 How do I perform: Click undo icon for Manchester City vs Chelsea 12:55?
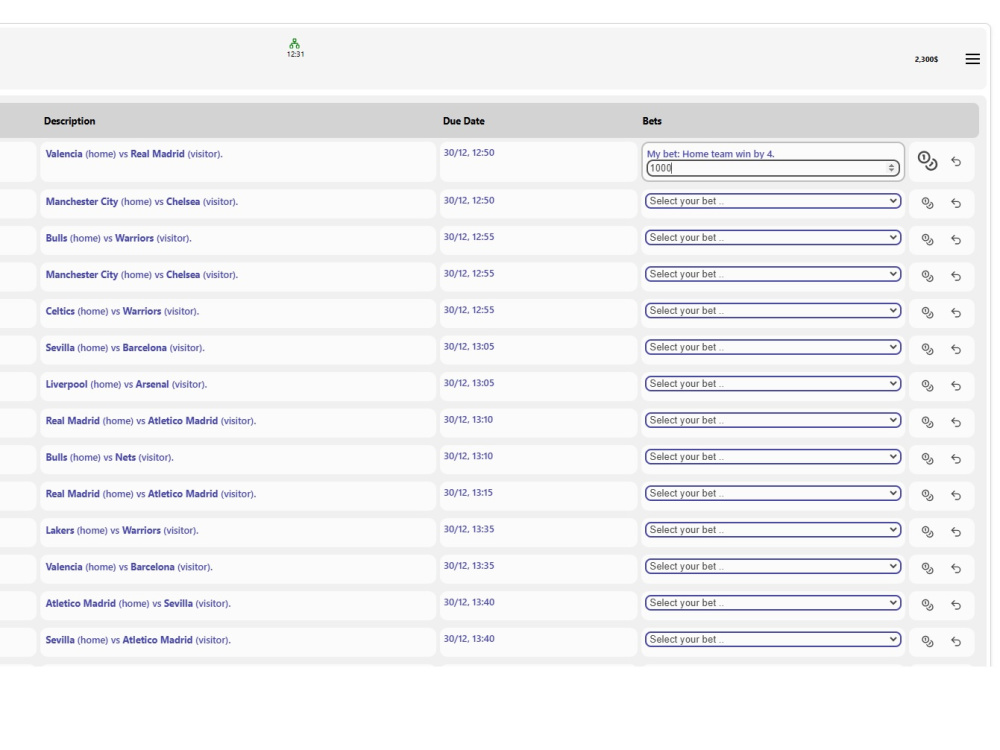955,276
